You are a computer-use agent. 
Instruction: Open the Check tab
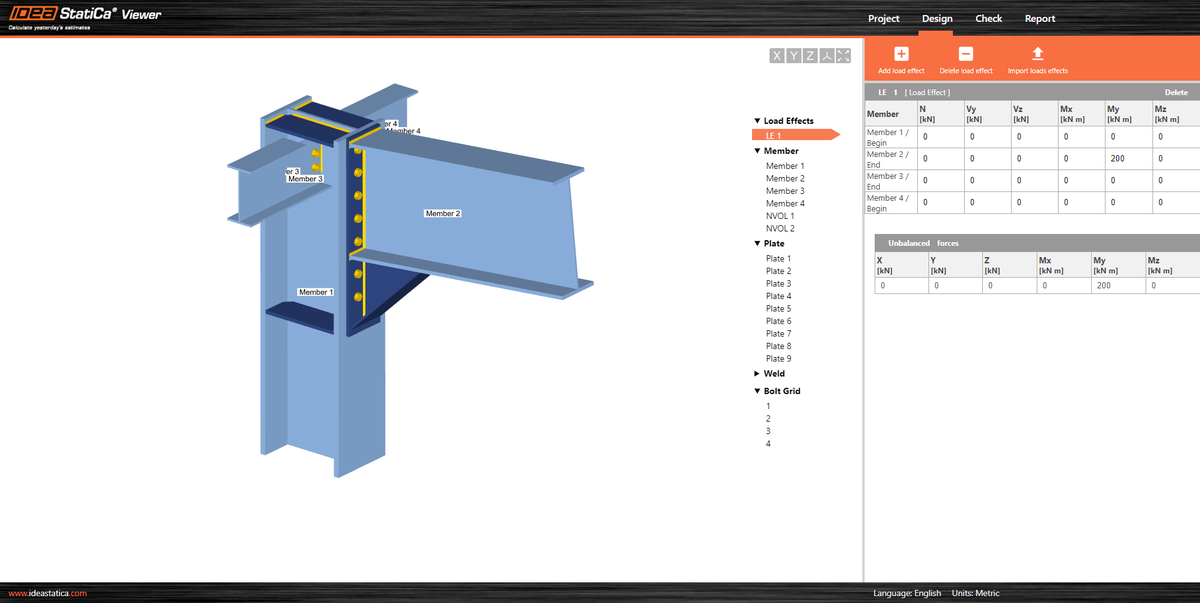(988, 18)
